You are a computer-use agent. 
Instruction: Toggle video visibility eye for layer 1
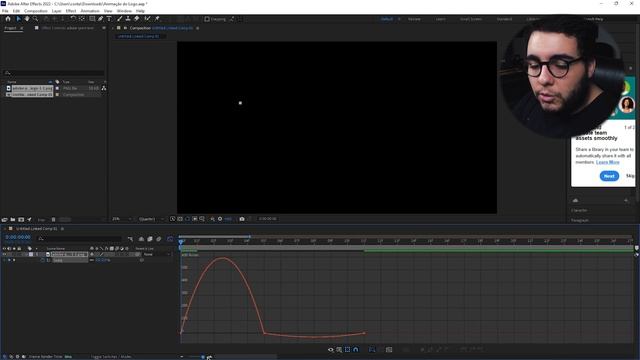tap(4, 254)
